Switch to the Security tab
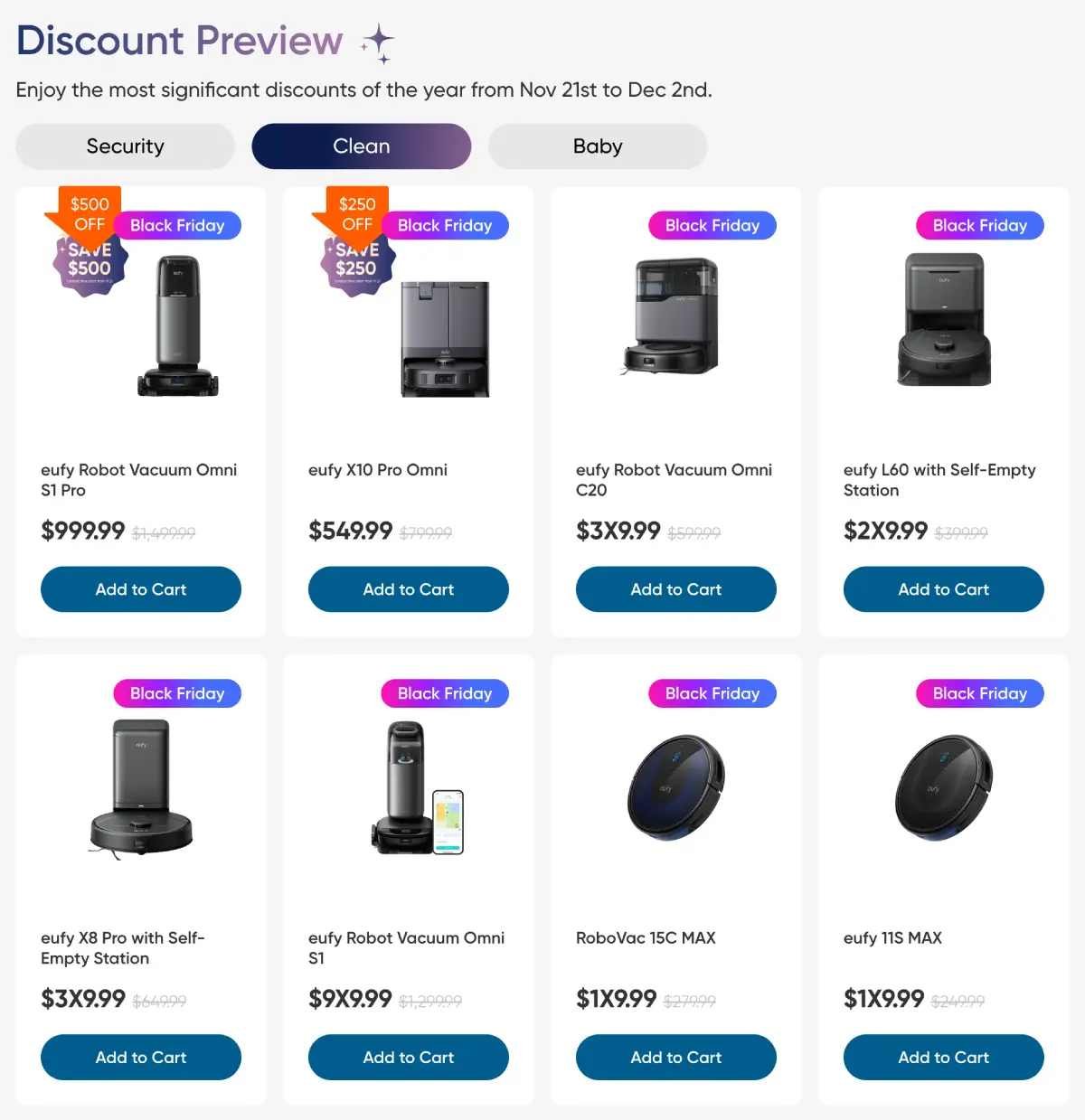This screenshot has width=1085, height=1120. pyautogui.click(x=126, y=146)
